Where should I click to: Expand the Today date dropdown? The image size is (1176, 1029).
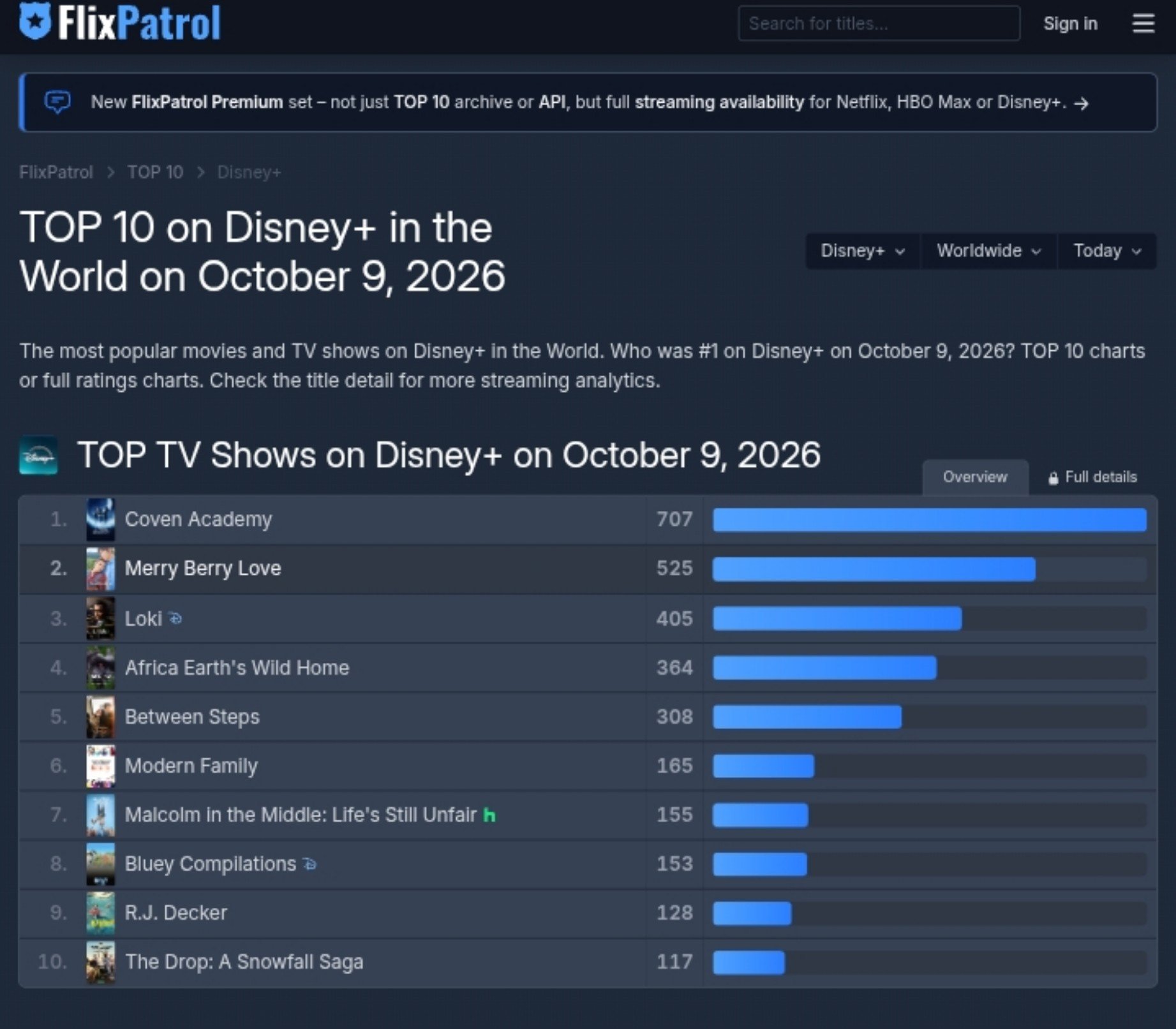tap(1107, 251)
